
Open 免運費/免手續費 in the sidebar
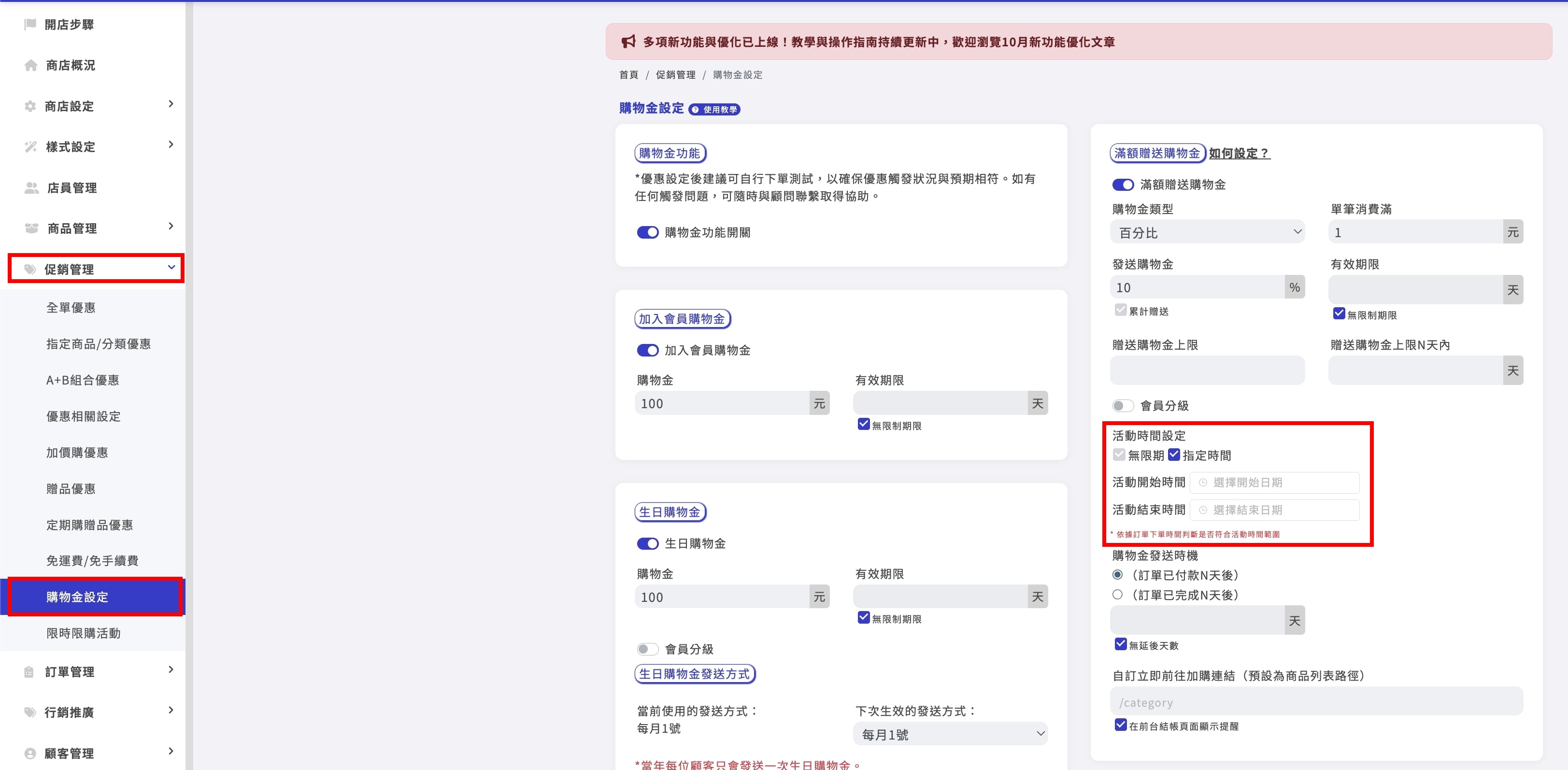[x=93, y=561]
